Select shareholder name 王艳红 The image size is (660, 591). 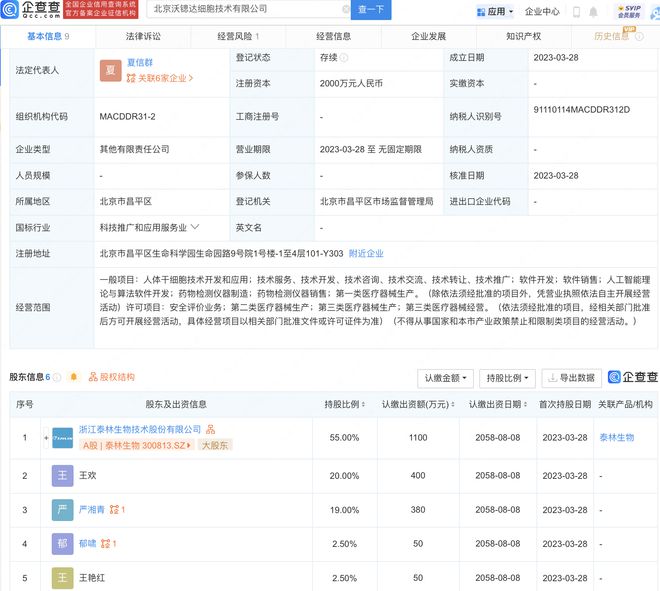coord(92,578)
